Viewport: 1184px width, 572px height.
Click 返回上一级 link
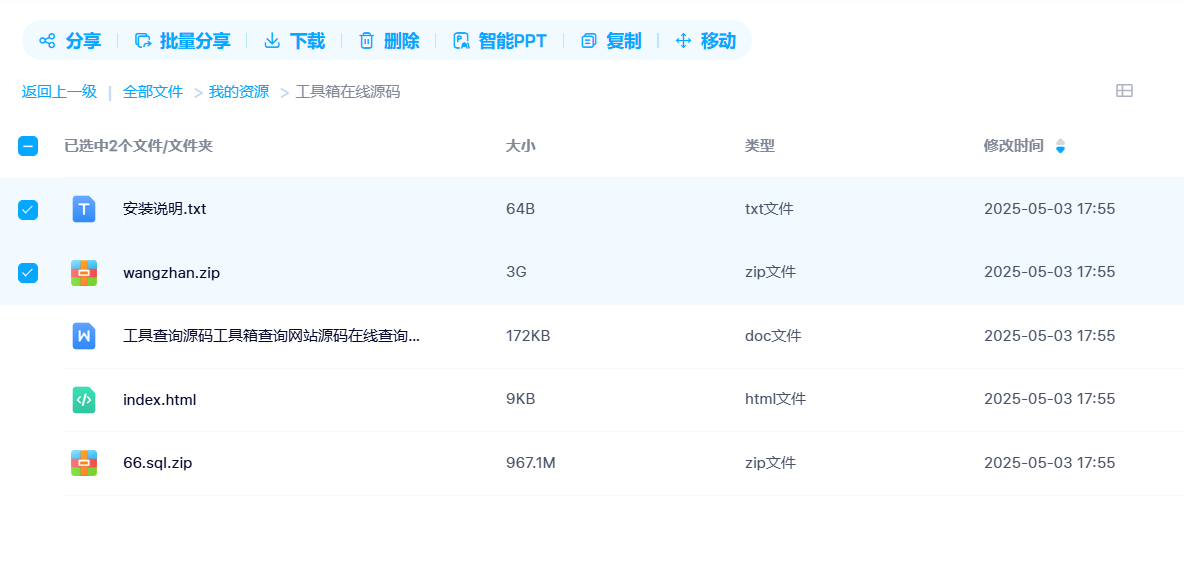(x=59, y=91)
